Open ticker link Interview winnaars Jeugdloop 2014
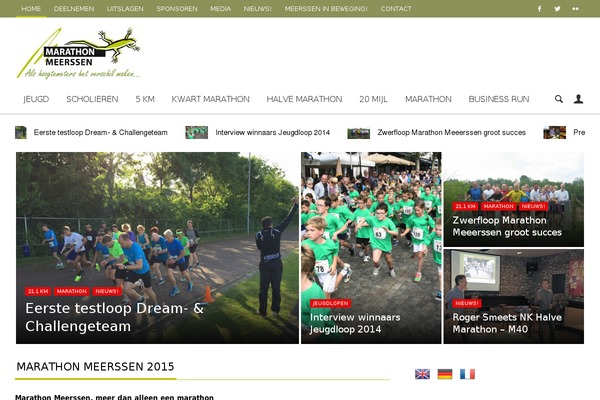 coord(272,132)
